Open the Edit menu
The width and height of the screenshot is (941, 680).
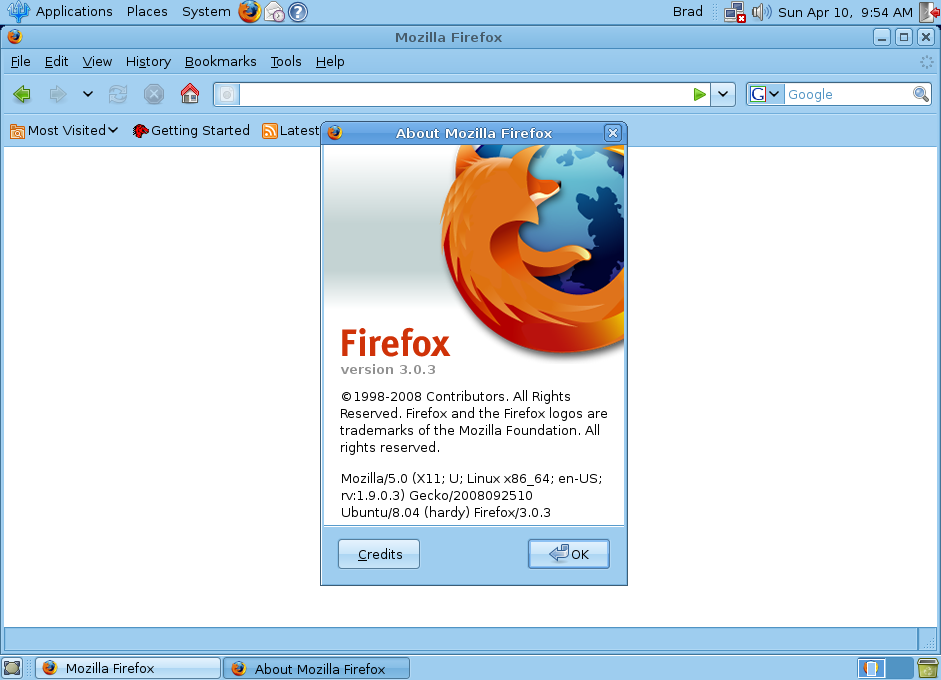point(56,62)
